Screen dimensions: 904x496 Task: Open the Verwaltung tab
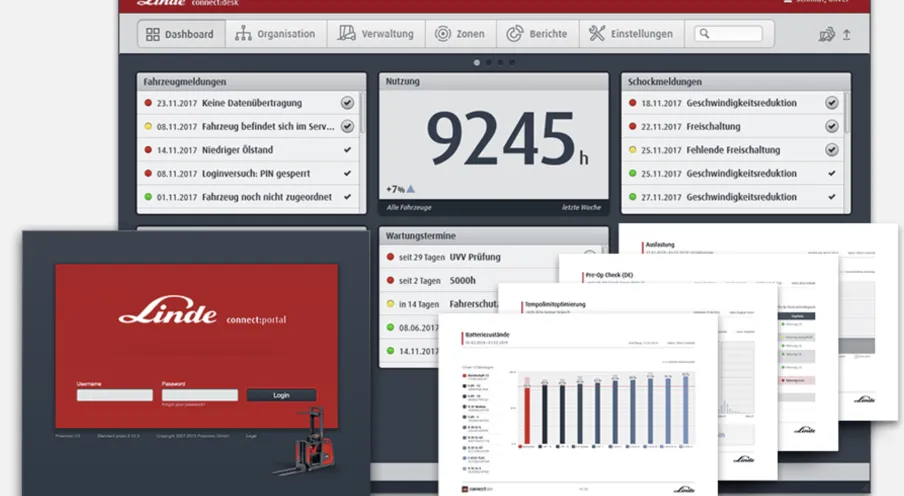click(x=376, y=34)
